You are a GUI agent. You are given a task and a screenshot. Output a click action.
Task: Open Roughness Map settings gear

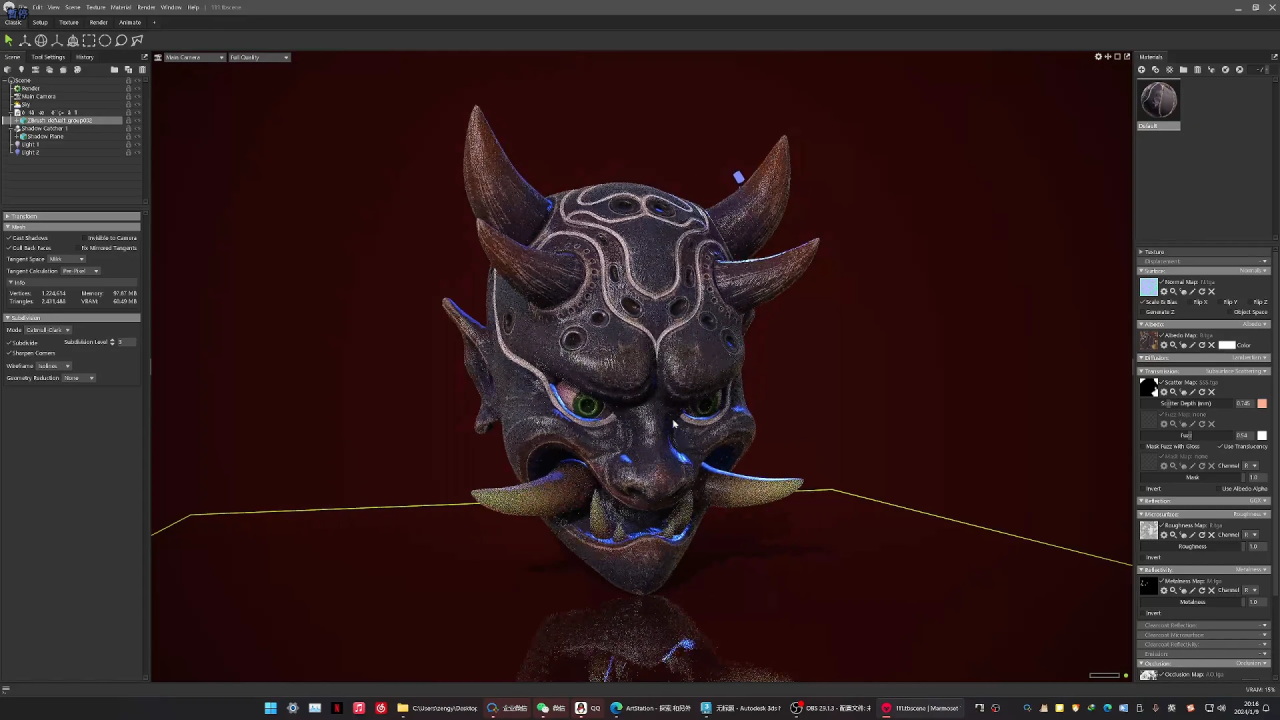coord(1163,535)
